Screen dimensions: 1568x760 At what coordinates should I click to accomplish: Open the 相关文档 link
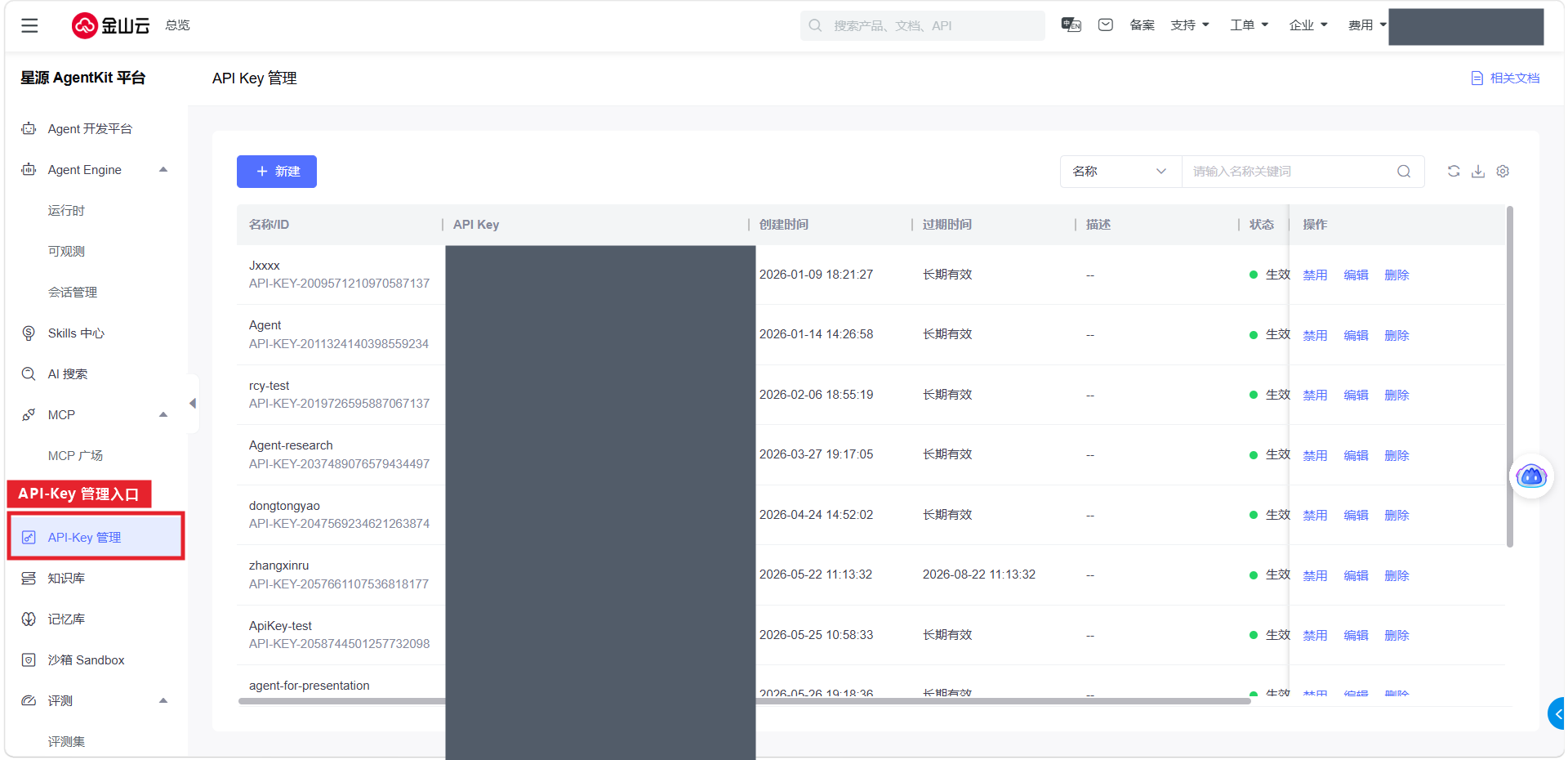pyautogui.click(x=1515, y=78)
